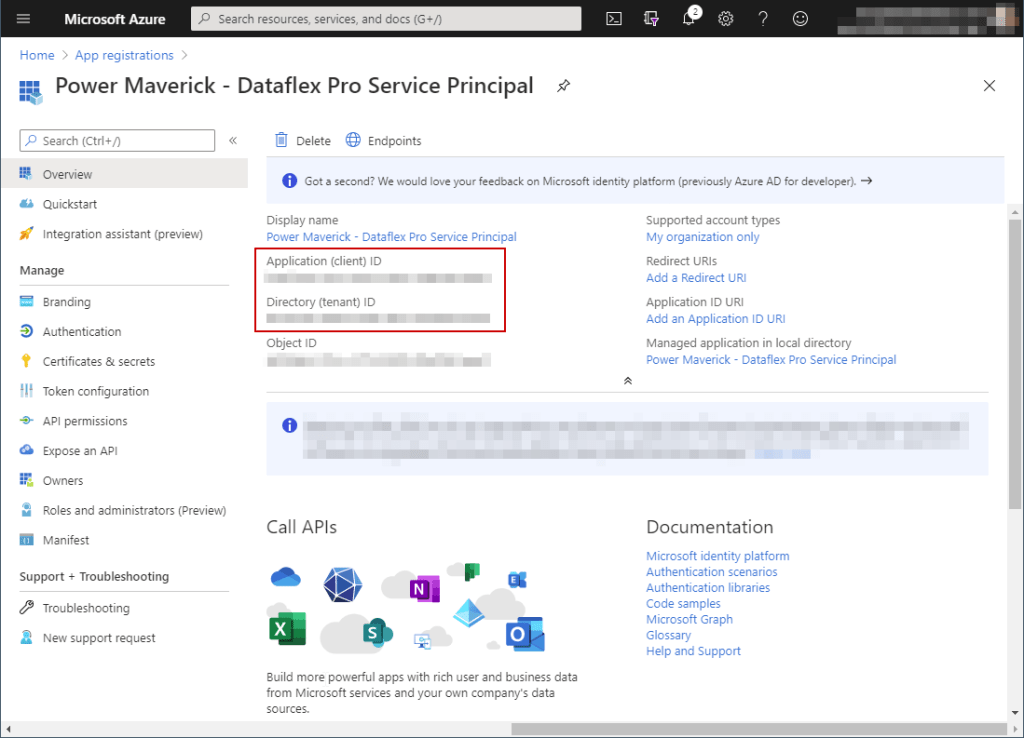
Task: Click the help question mark icon
Action: pyautogui.click(x=763, y=18)
